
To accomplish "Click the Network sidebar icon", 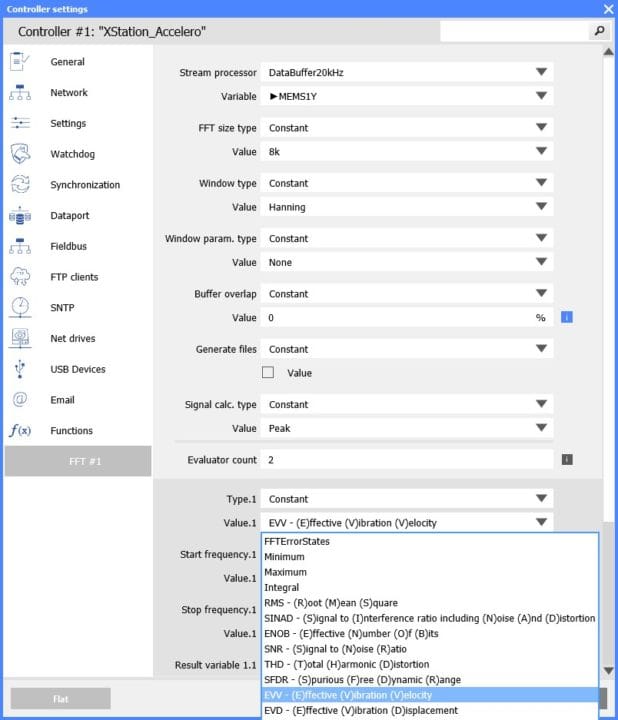I will (x=19, y=92).
